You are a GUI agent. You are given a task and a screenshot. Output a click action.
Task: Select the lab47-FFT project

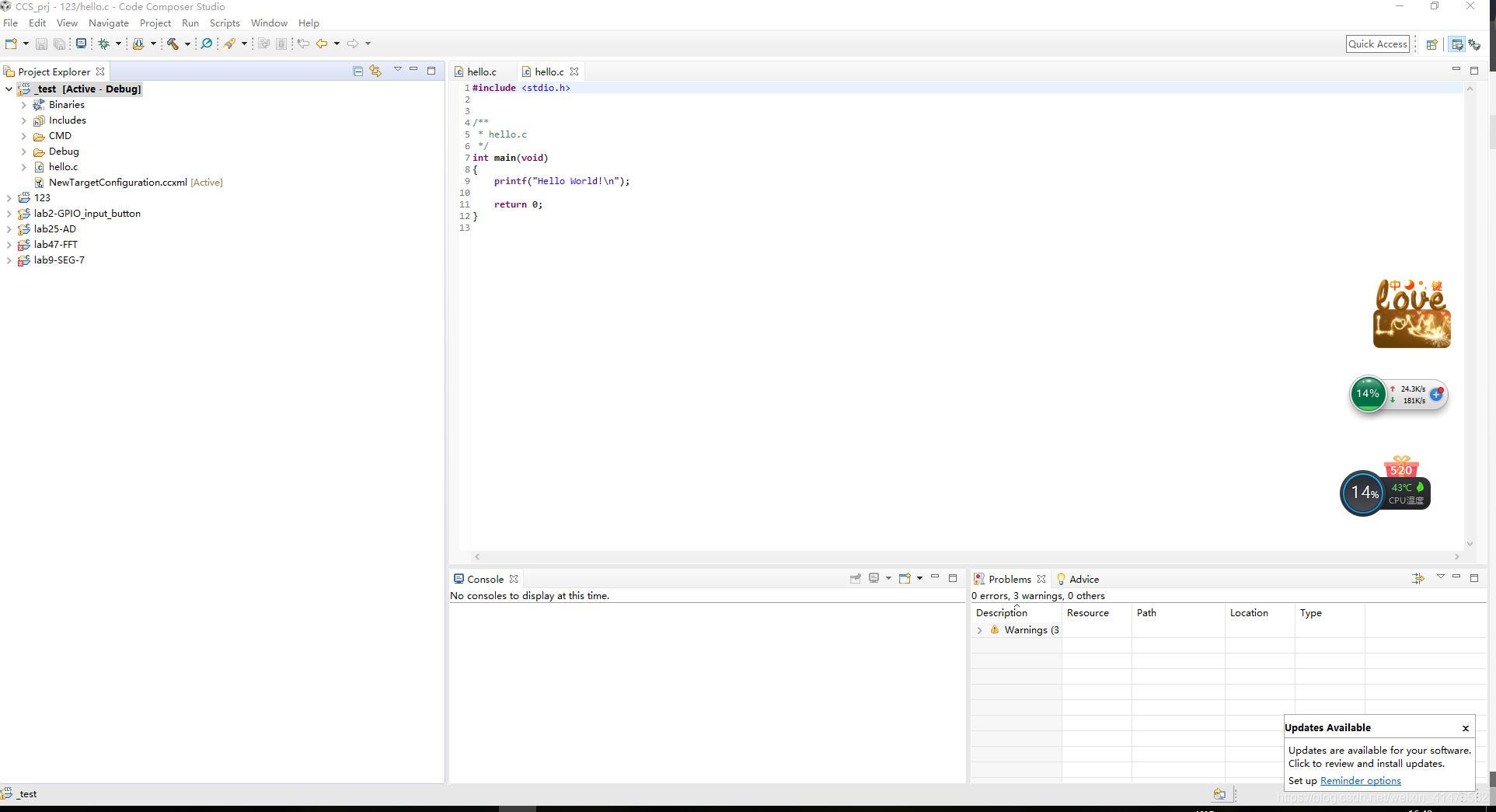pos(56,245)
